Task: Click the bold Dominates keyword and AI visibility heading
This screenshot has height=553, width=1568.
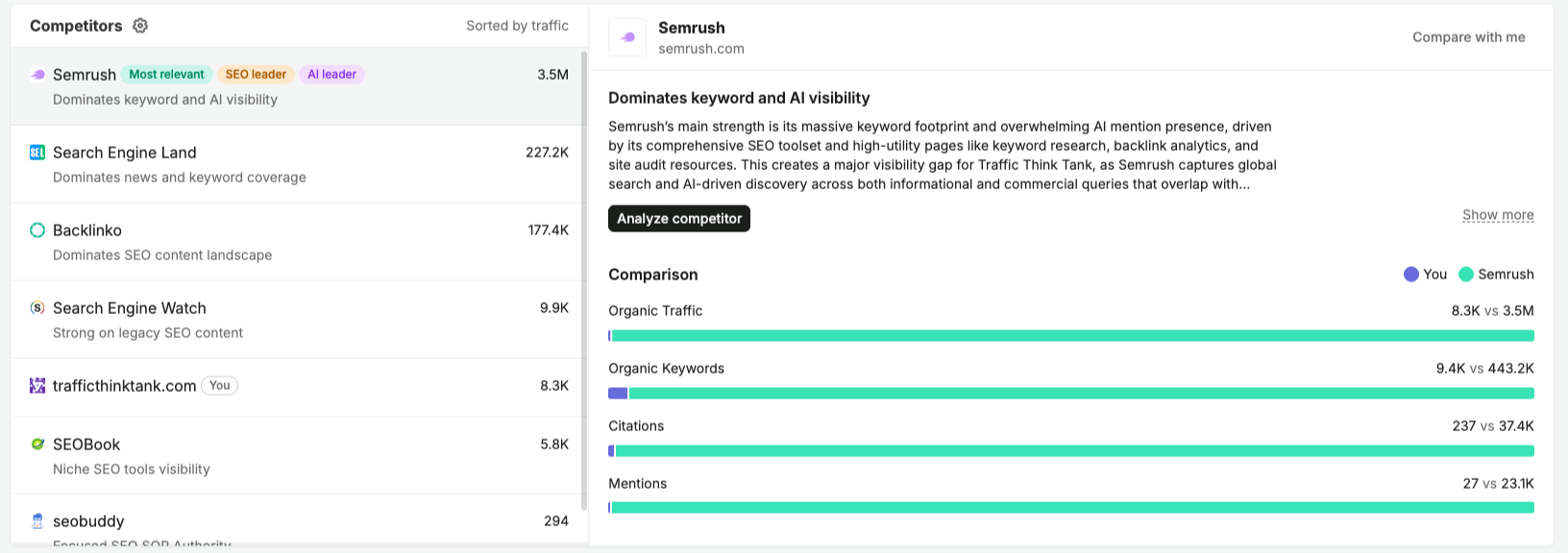Action: tap(739, 98)
